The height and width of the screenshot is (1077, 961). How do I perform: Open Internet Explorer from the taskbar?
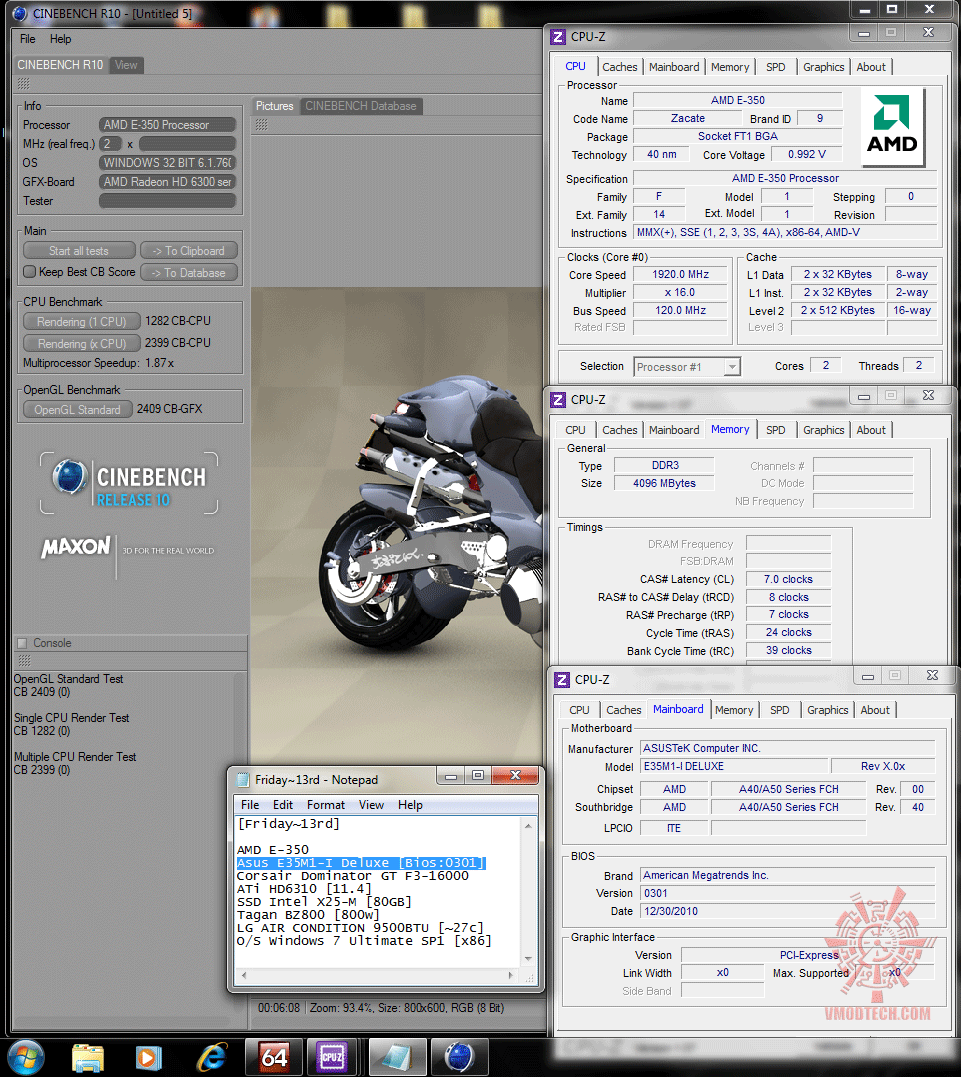(x=212, y=1058)
